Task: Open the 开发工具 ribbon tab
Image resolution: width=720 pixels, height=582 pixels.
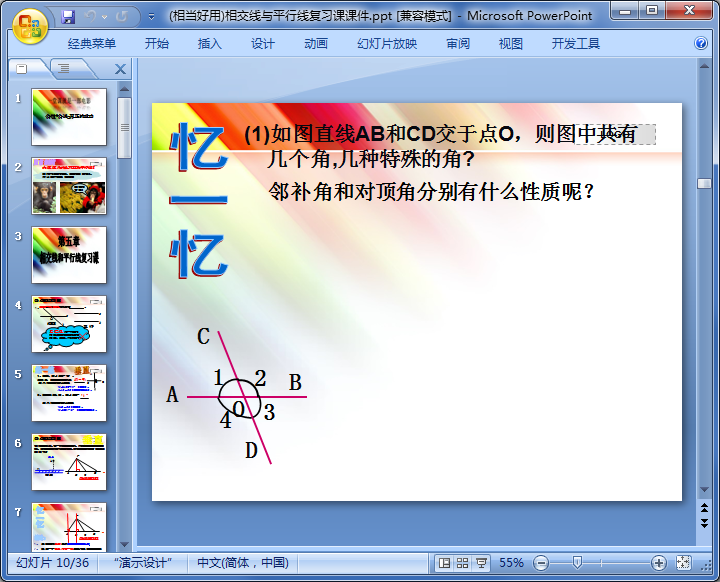Action: coord(575,44)
